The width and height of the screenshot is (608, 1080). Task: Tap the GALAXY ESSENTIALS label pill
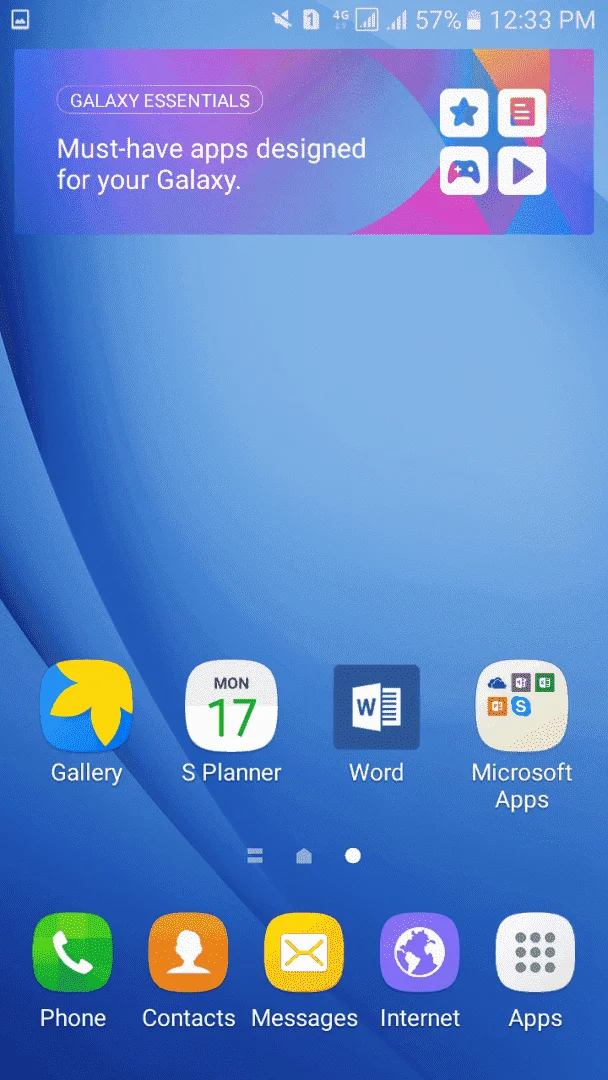[x=160, y=100]
